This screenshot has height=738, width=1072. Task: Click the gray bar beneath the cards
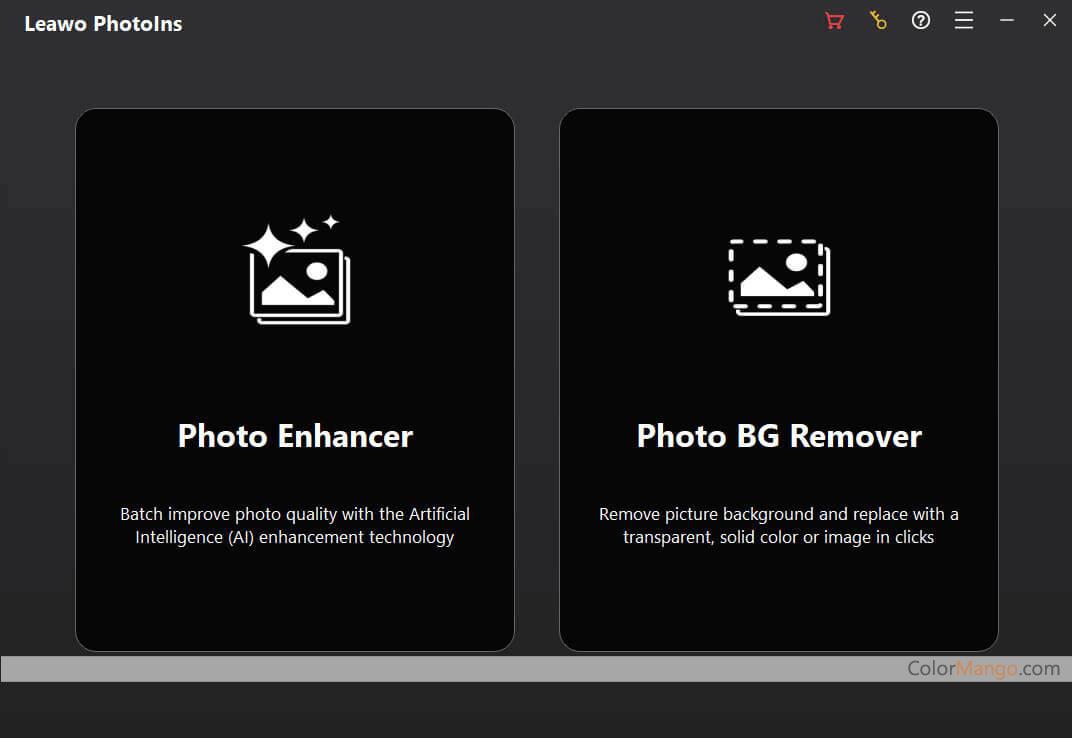(450, 669)
